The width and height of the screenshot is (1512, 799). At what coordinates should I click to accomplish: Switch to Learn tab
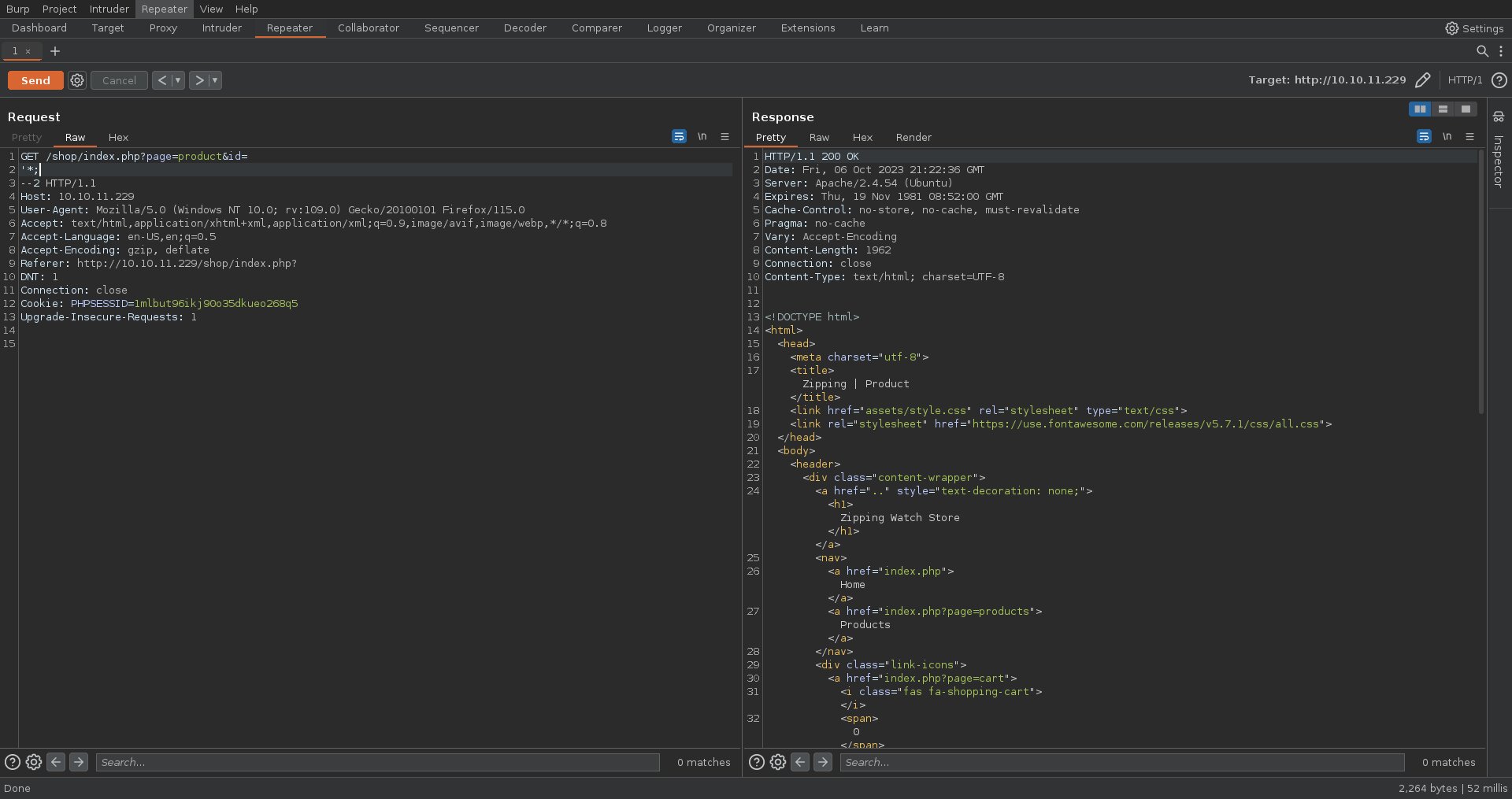[x=874, y=28]
